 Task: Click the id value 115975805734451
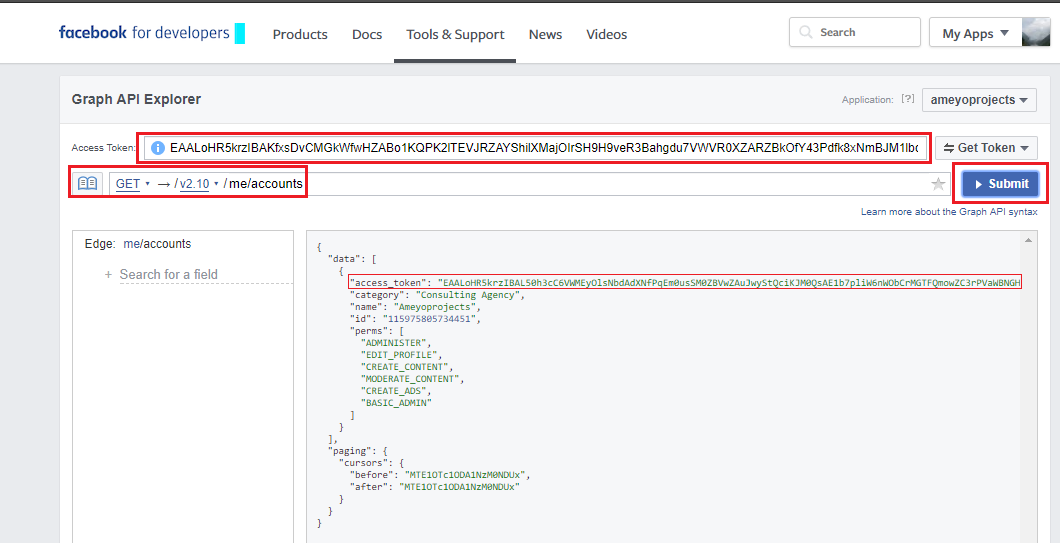pos(431,318)
